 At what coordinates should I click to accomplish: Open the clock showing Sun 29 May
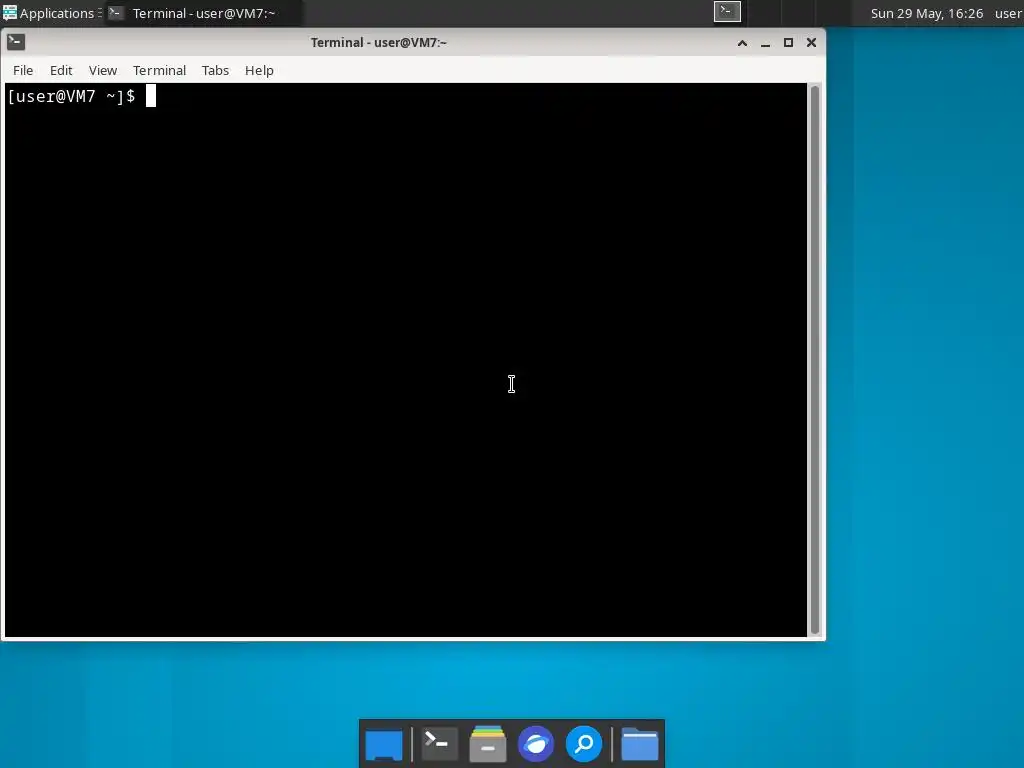[x=927, y=13]
